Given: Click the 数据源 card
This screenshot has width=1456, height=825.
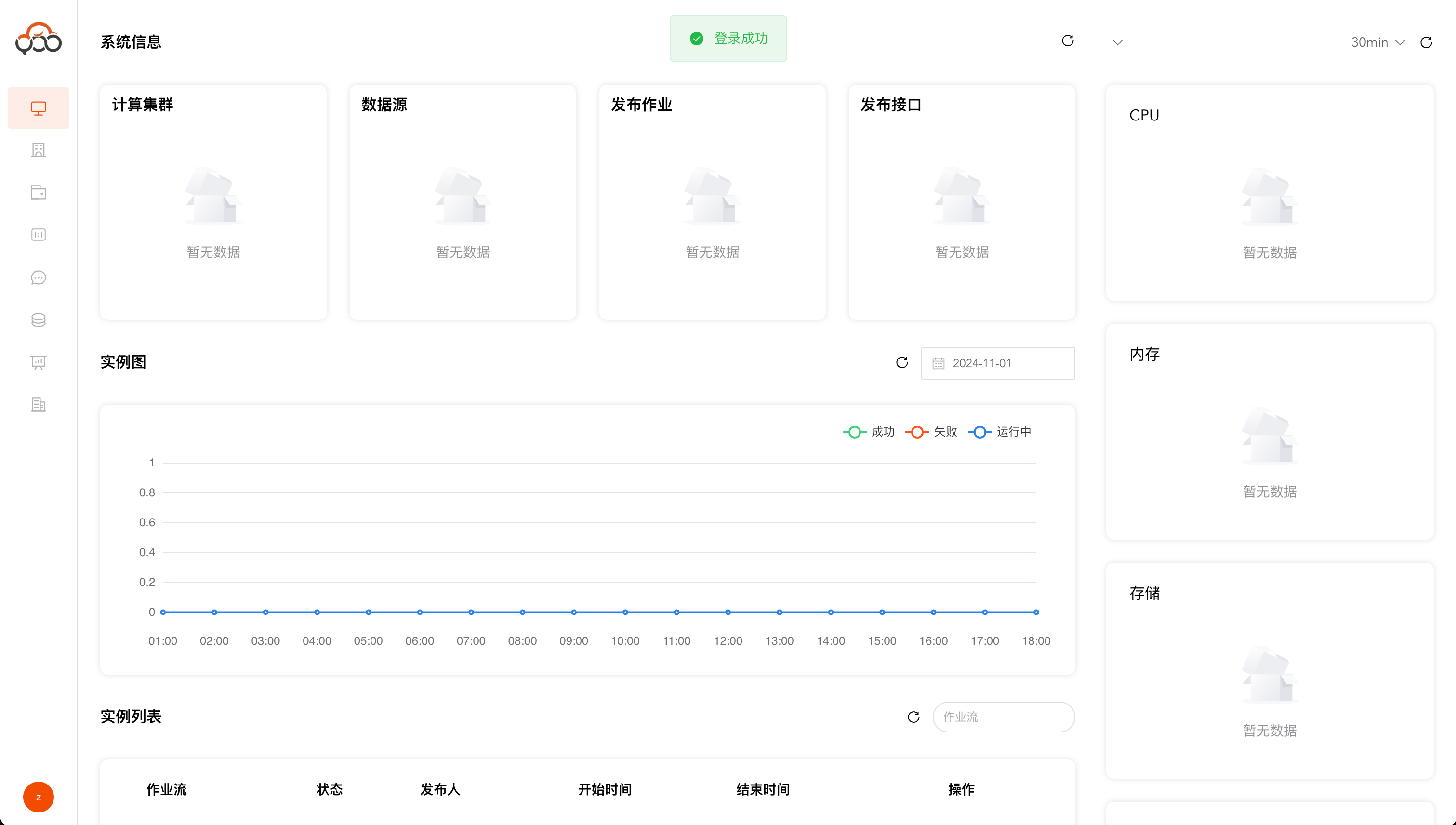Looking at the screenshot, I should (x=463, y=203).
